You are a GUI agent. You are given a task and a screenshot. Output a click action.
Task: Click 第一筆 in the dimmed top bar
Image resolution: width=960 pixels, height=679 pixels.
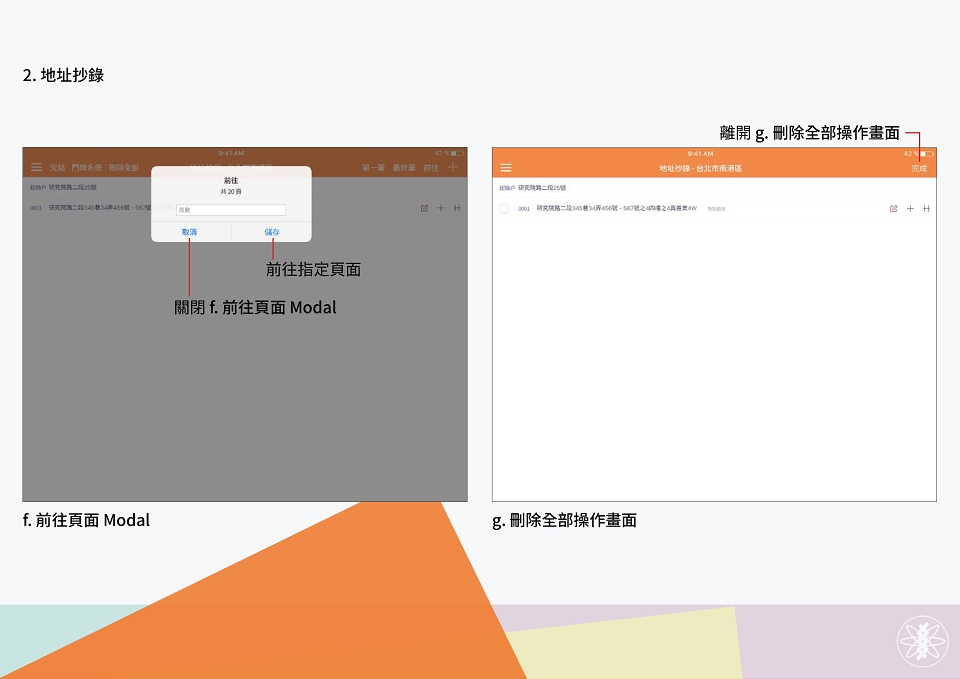click(x=373, y=167)
